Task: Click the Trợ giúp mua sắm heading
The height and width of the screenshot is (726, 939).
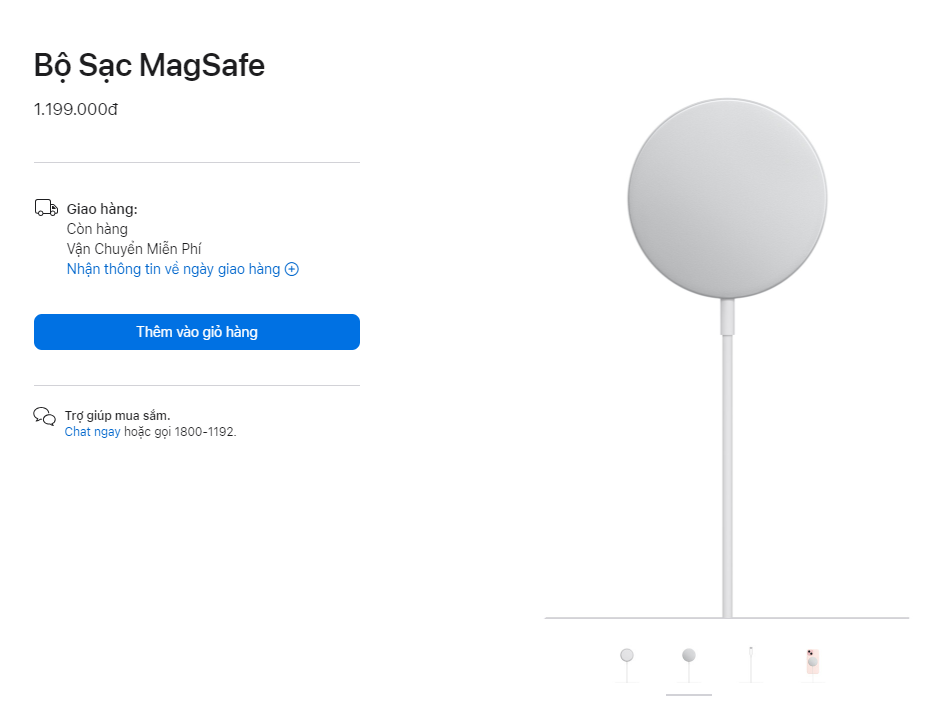Action: point(117,415)
